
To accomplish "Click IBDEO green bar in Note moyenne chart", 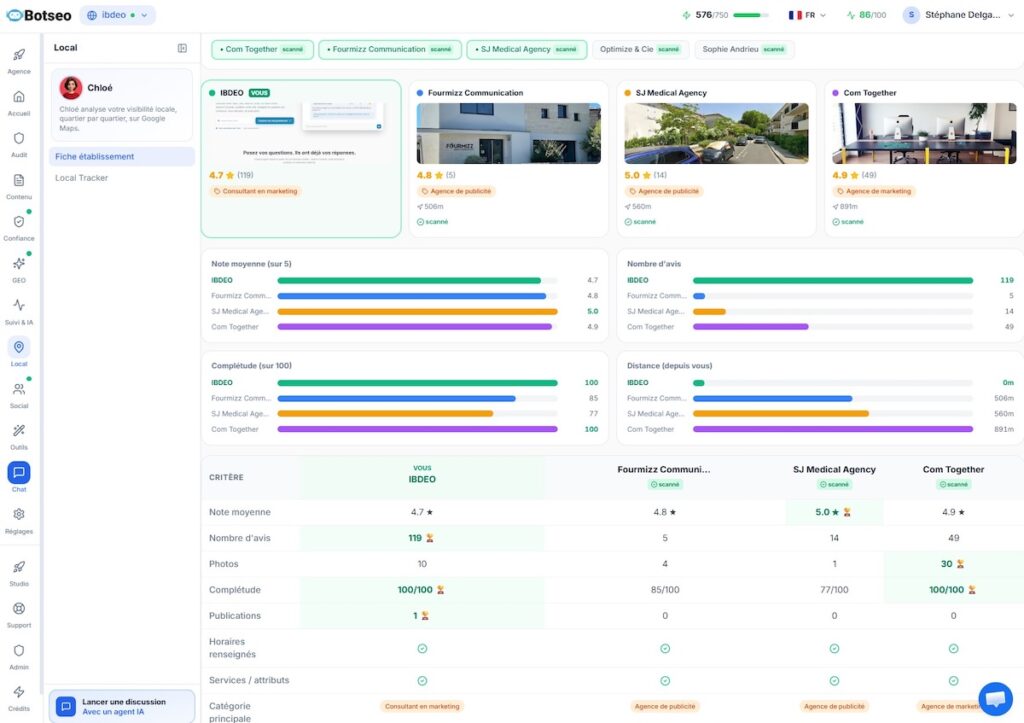I will pyautogui.click(x=409, y=280).
